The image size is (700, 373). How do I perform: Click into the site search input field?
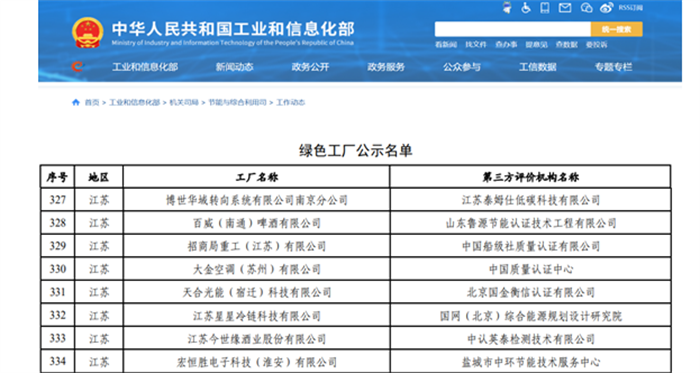pyautogui.click(x=512, y=29)
